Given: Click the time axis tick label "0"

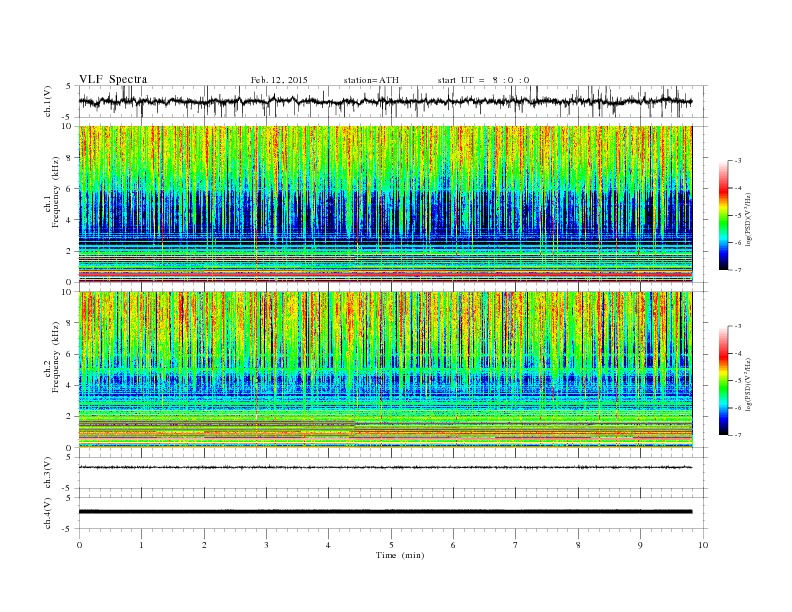Looking at the screenshot, I should 79,545.
